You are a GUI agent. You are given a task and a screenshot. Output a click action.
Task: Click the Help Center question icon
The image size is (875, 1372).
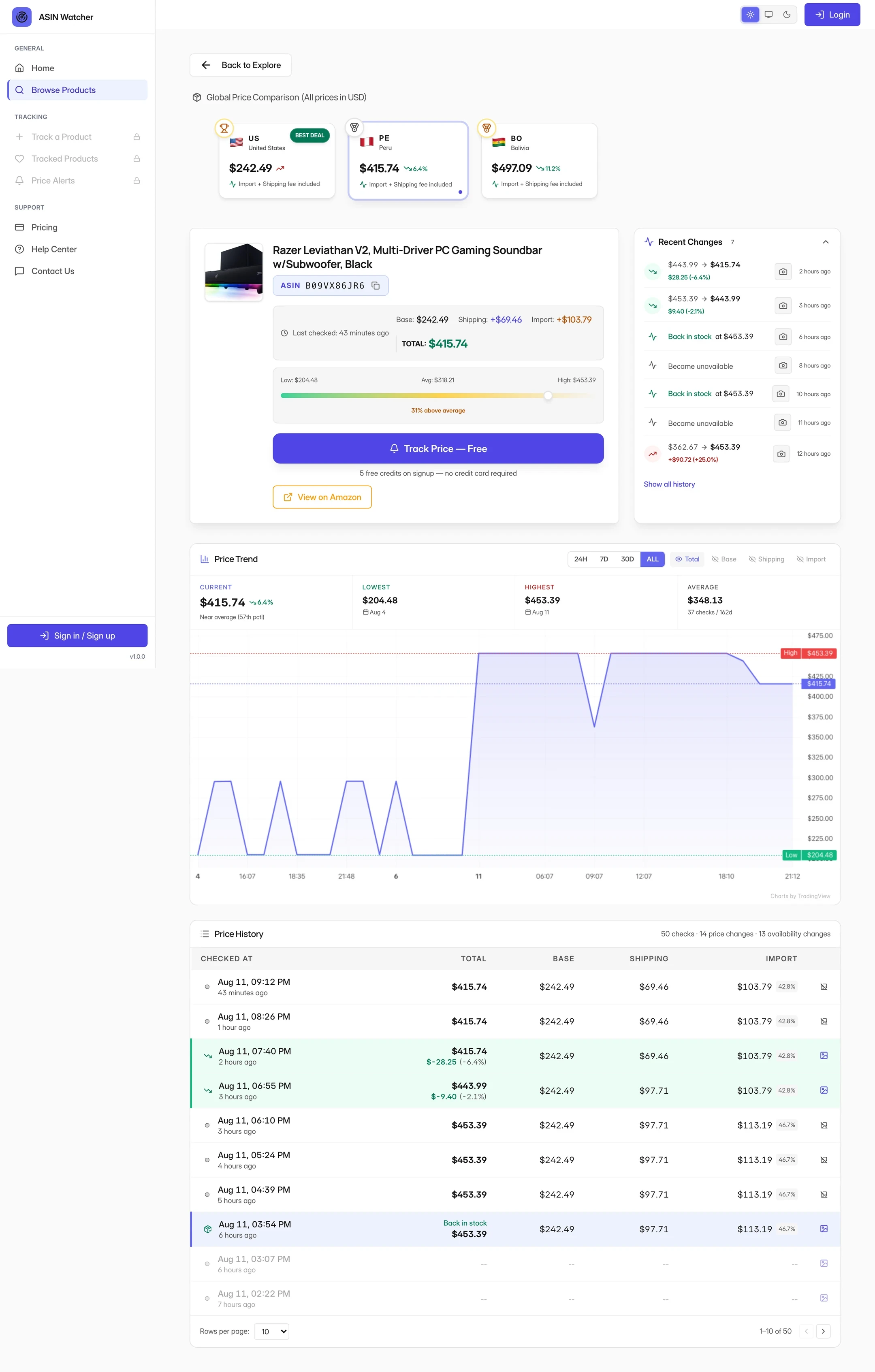(19, 249)
